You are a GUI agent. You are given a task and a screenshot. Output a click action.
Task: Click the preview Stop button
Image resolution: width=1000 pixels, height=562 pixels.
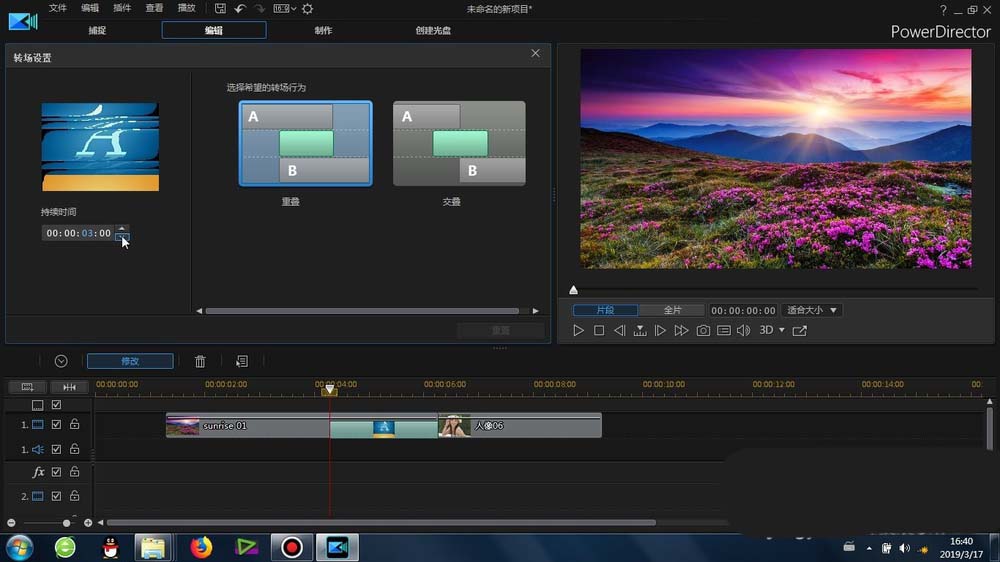(x=599, y=330)
